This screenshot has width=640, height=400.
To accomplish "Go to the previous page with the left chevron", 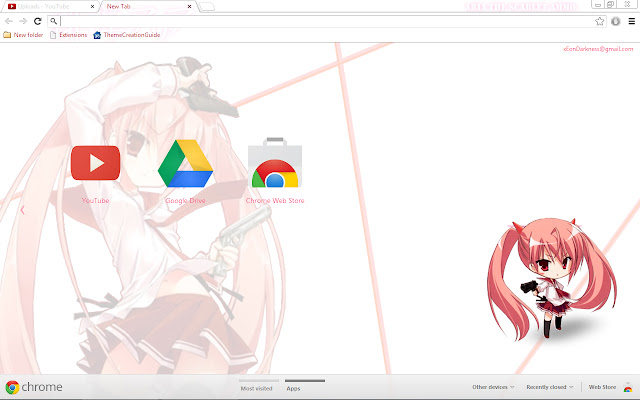I will [22, 210].
